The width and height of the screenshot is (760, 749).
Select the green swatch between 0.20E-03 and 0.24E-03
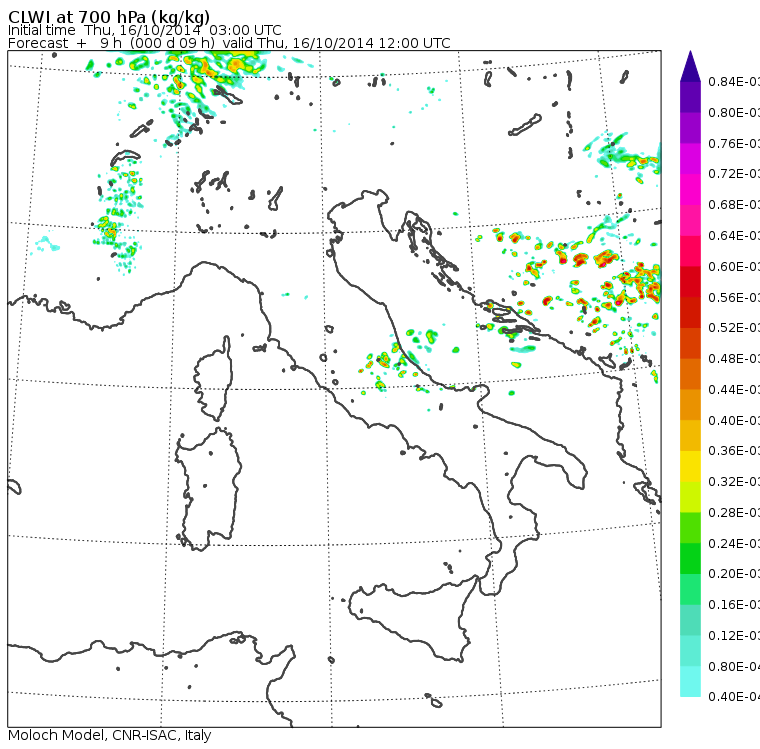(690, 558)
